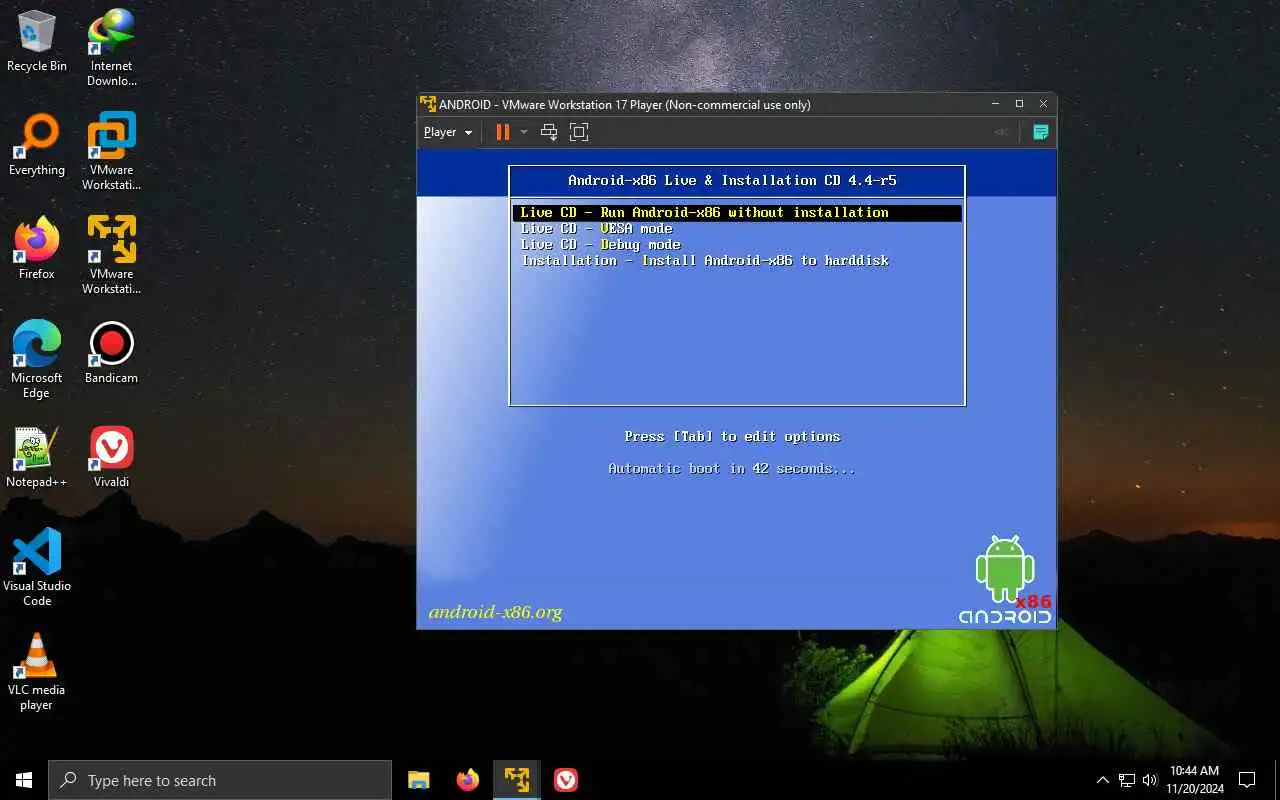Open the Player menu in VMware

447,132
